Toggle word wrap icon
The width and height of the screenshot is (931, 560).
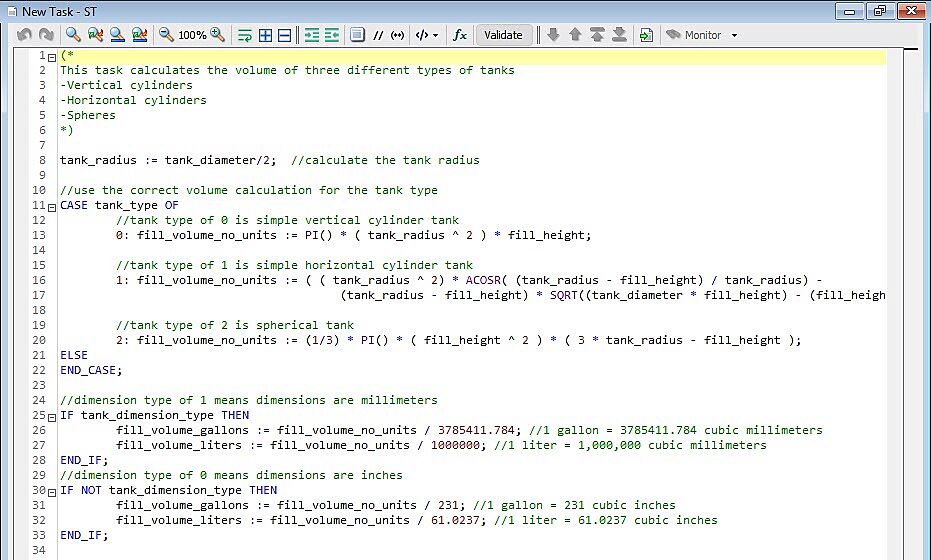point(245,35)
